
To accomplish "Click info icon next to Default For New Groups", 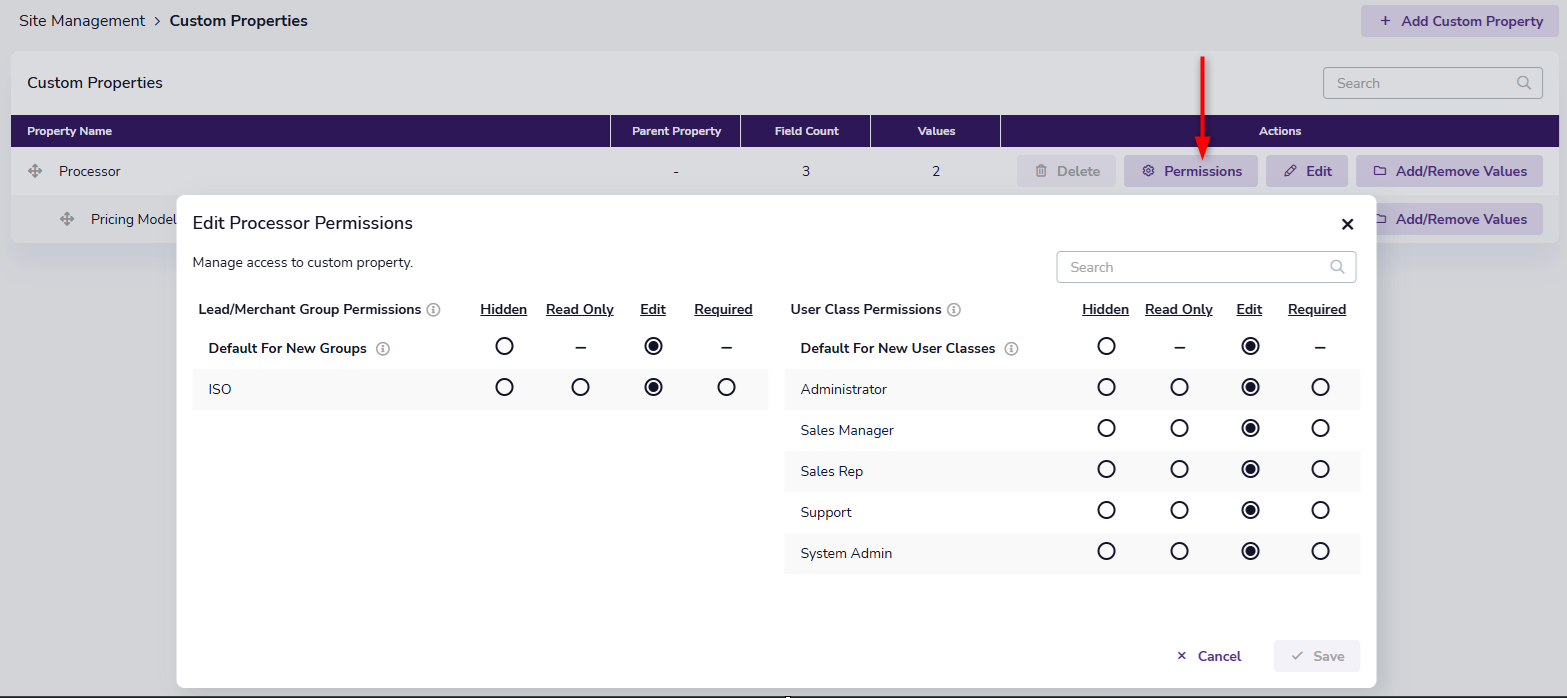I will point(383,349).
